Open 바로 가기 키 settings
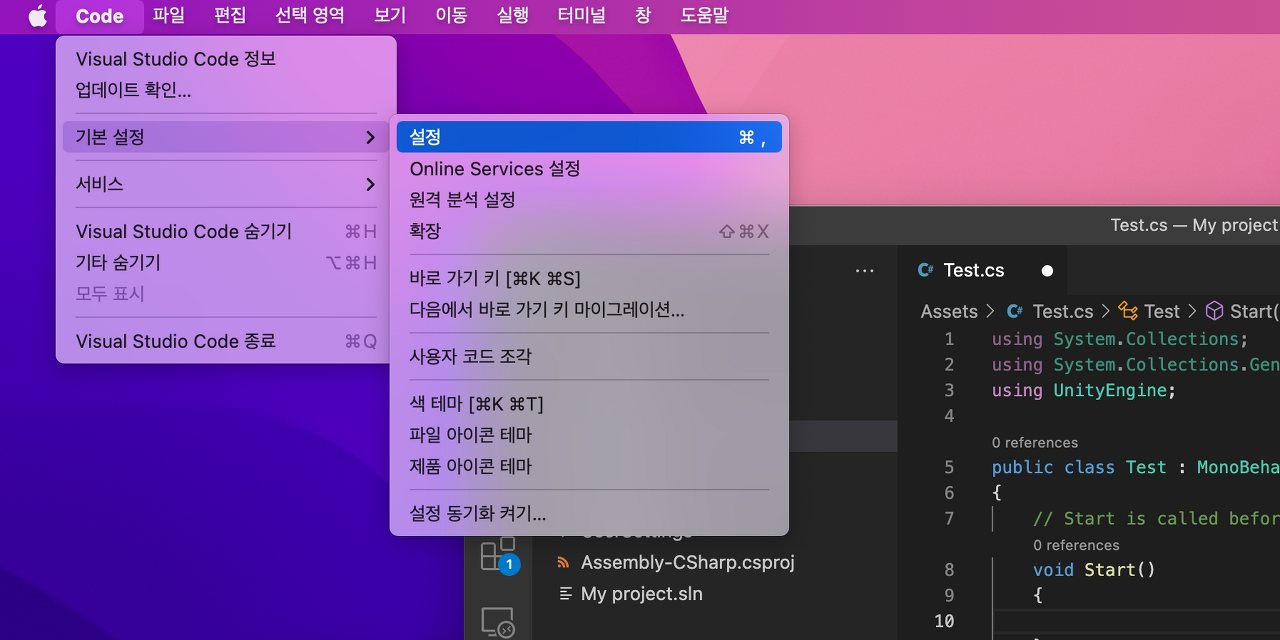The width and height of the screenshot is (1280, 640). (589, 278)
